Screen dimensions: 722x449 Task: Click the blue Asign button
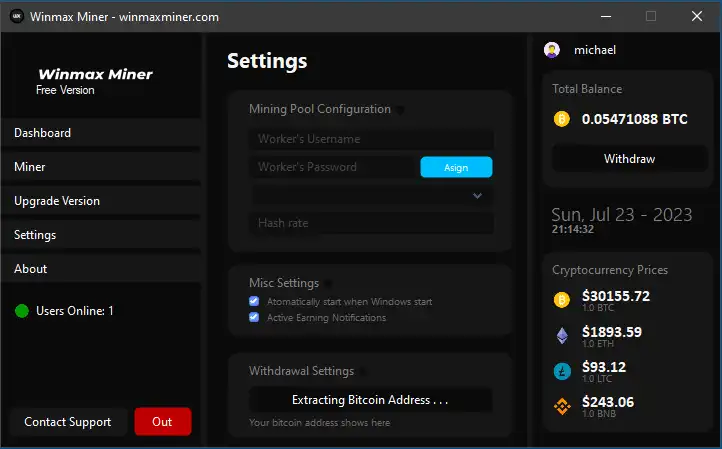456,167
